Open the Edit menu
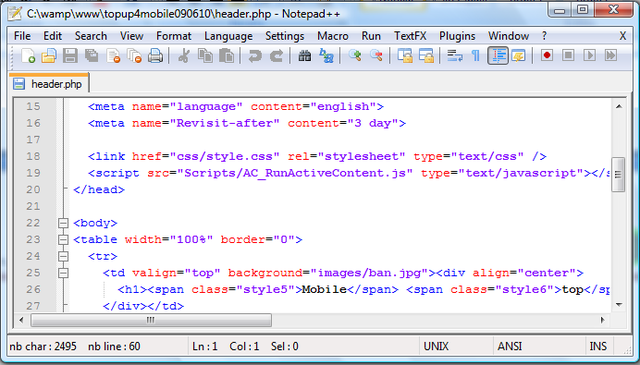 click(x=53, y=36)
